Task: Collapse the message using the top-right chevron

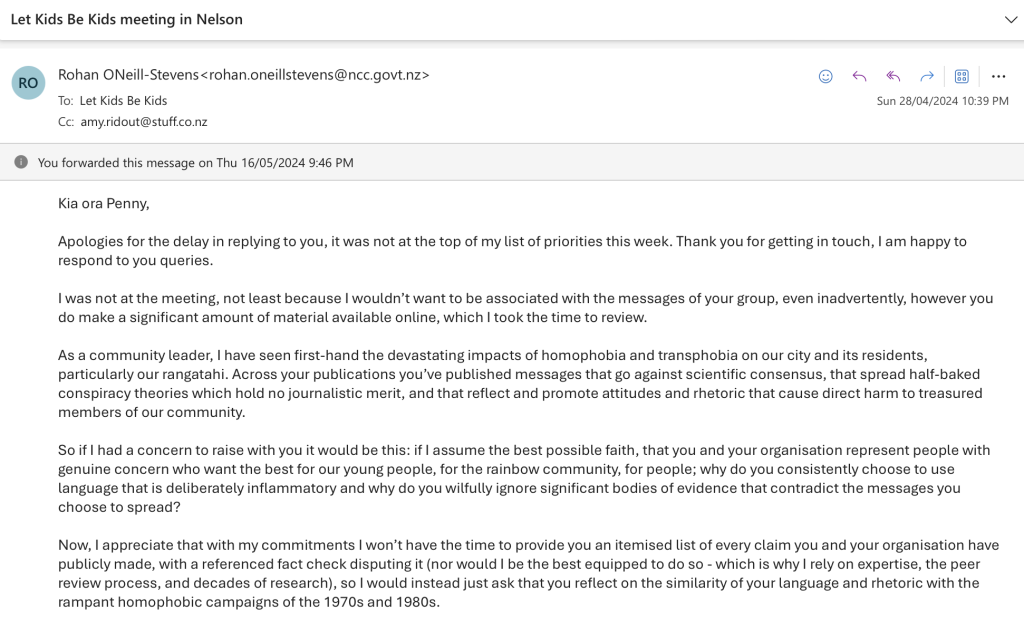Action: pyautogui.click(x=1010, y=19)
